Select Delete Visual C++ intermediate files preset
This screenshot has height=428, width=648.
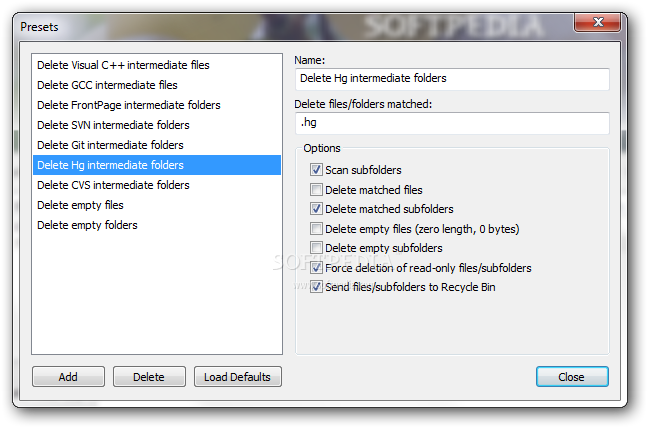[157, 65]
